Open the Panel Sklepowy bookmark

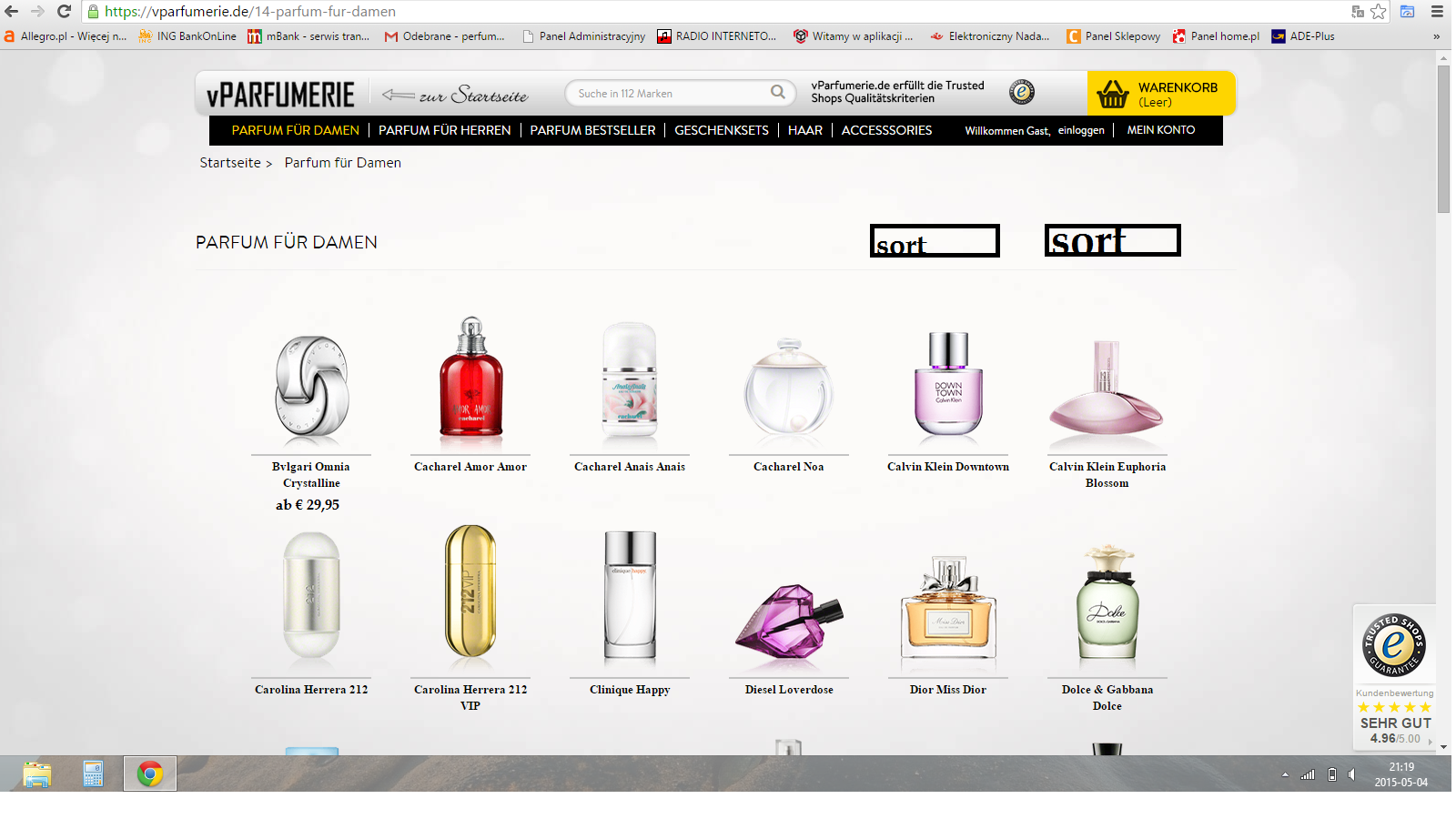pos(1114,36)
